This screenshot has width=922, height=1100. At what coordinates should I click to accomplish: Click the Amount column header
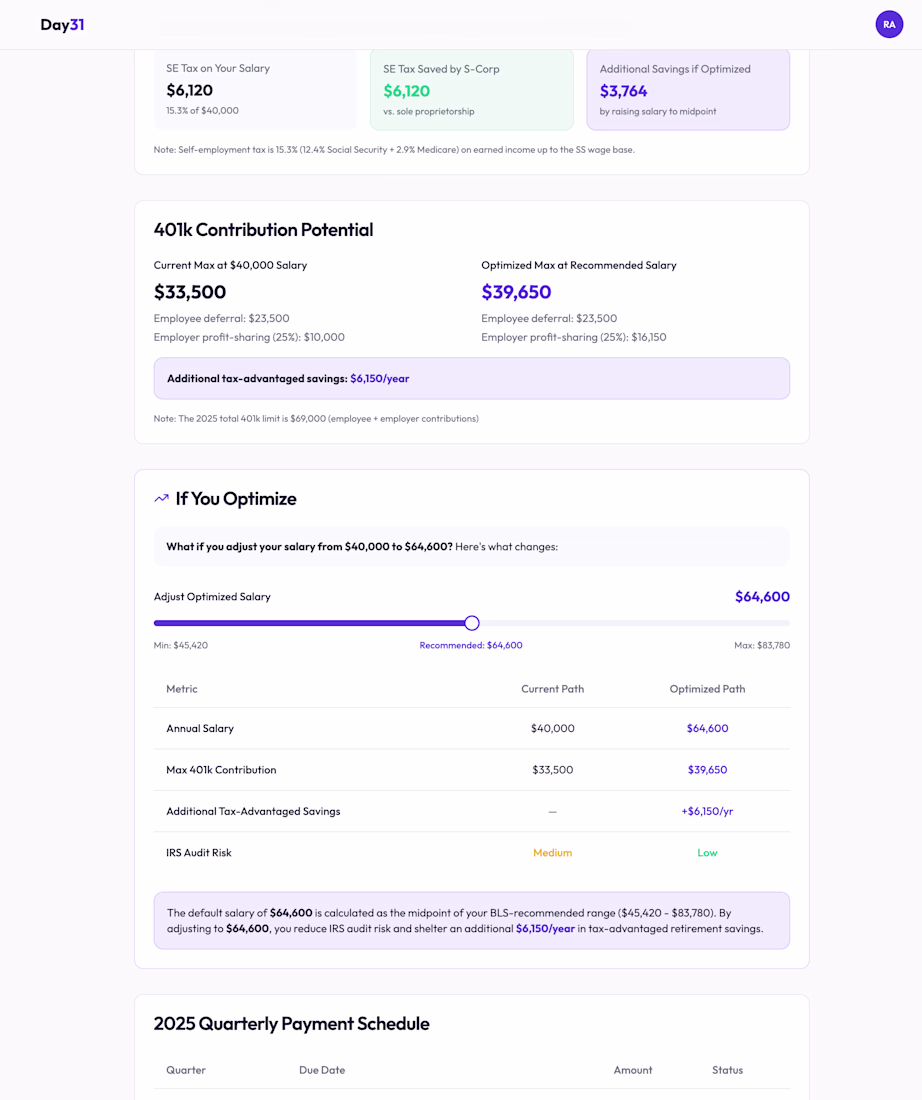[633, 1070]
